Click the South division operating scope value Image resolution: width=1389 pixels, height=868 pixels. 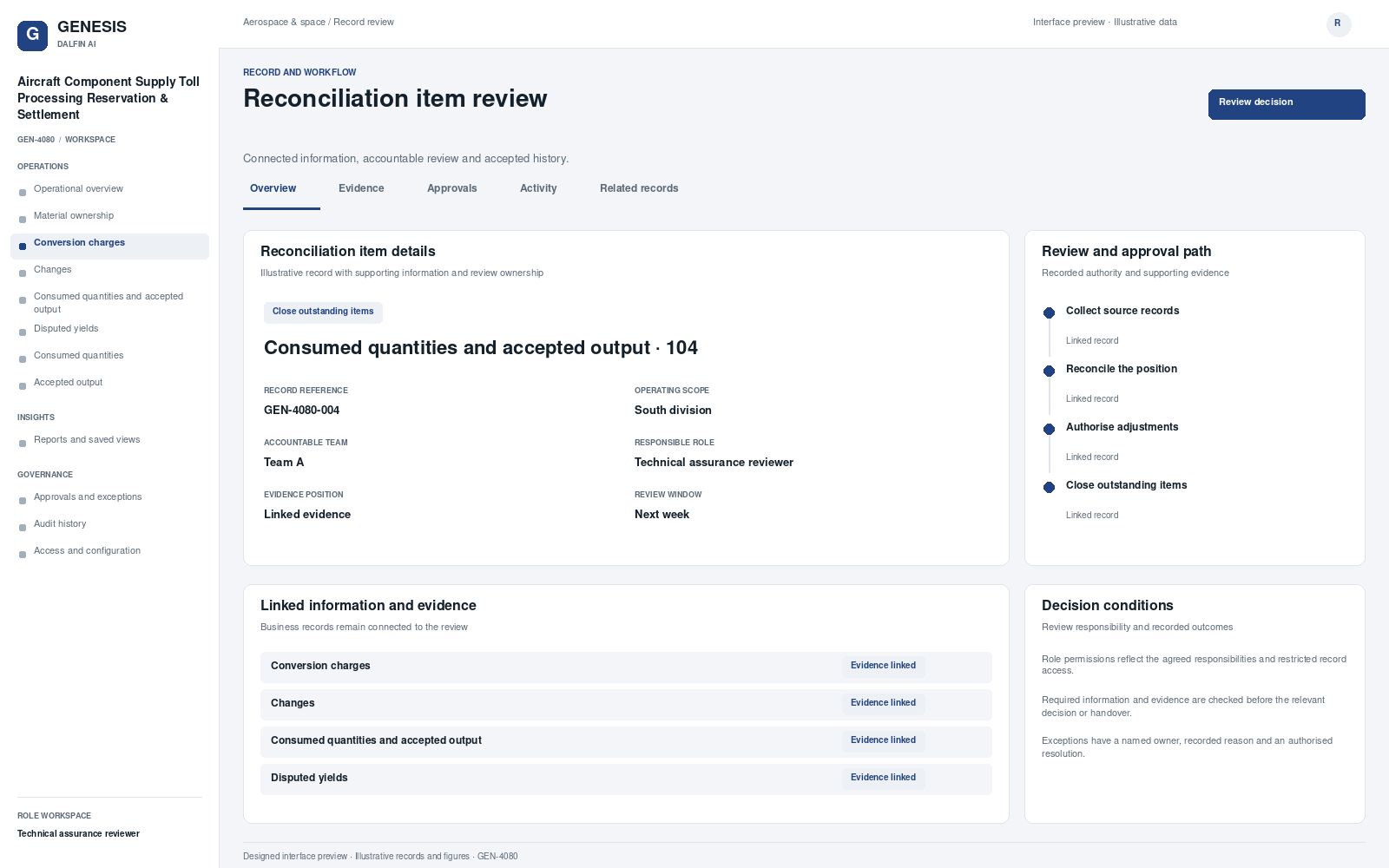[x=673, y=411]
